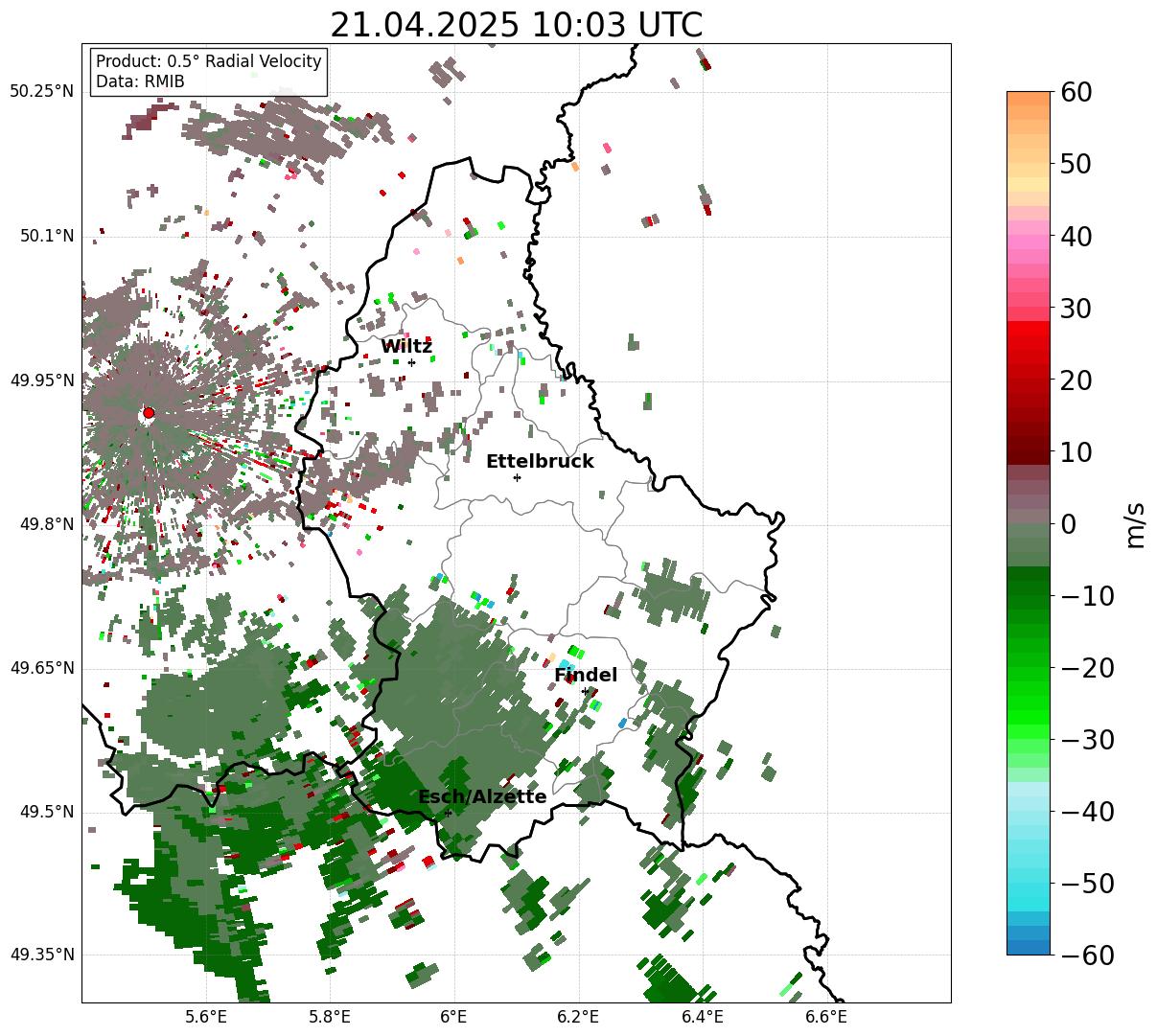Click the 49.8°N latitude tick label
The width and height of the screenshot is (1157, 1036).
tap(46, 524)
